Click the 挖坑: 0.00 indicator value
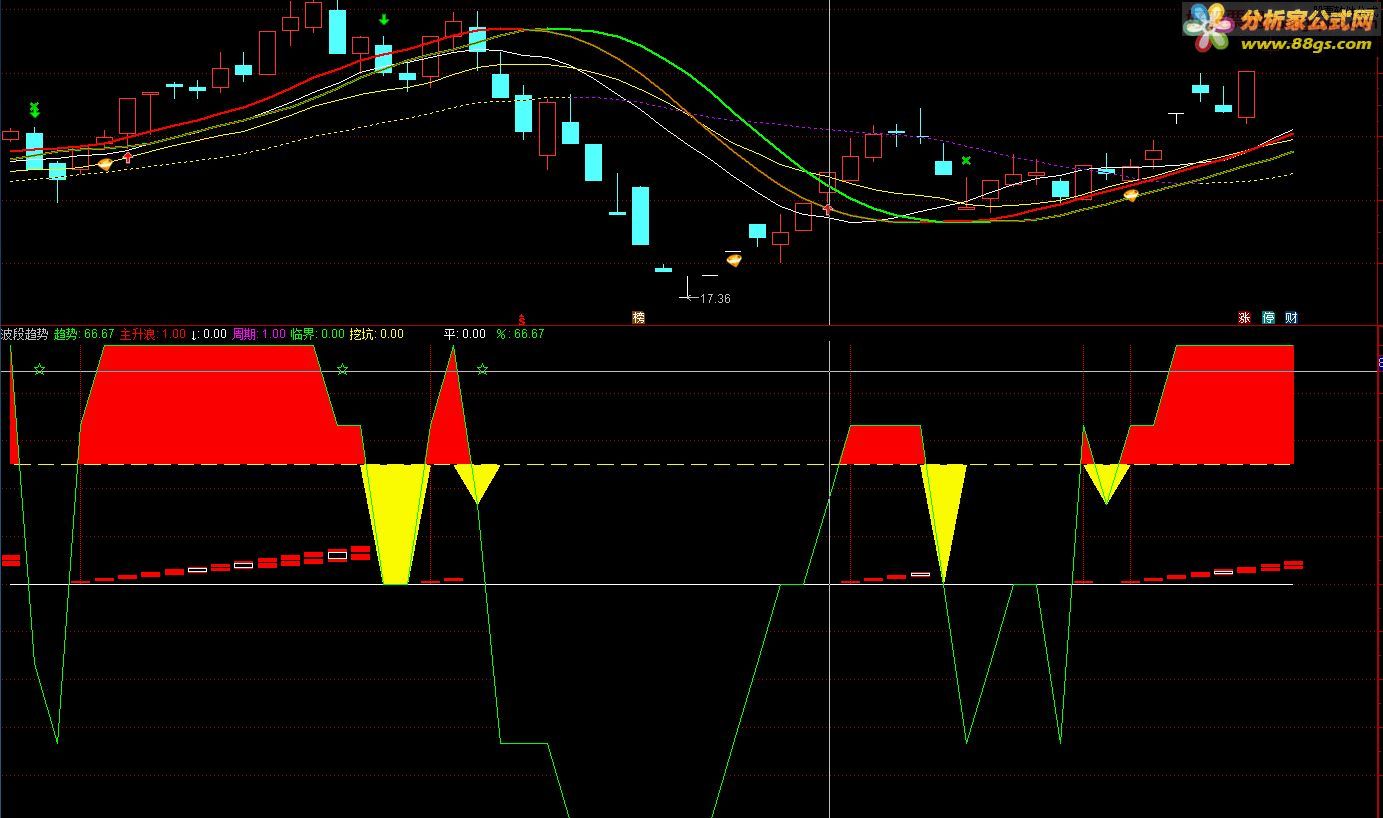Viewport: 1383px width, 818px height. coord(376,334)
